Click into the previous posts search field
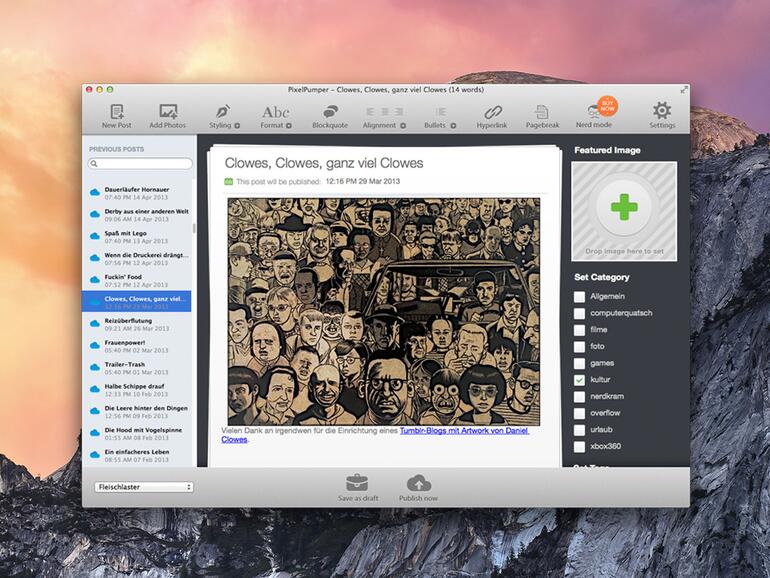The width and height of the screenshot is (770, 578). tap(140, 164)
